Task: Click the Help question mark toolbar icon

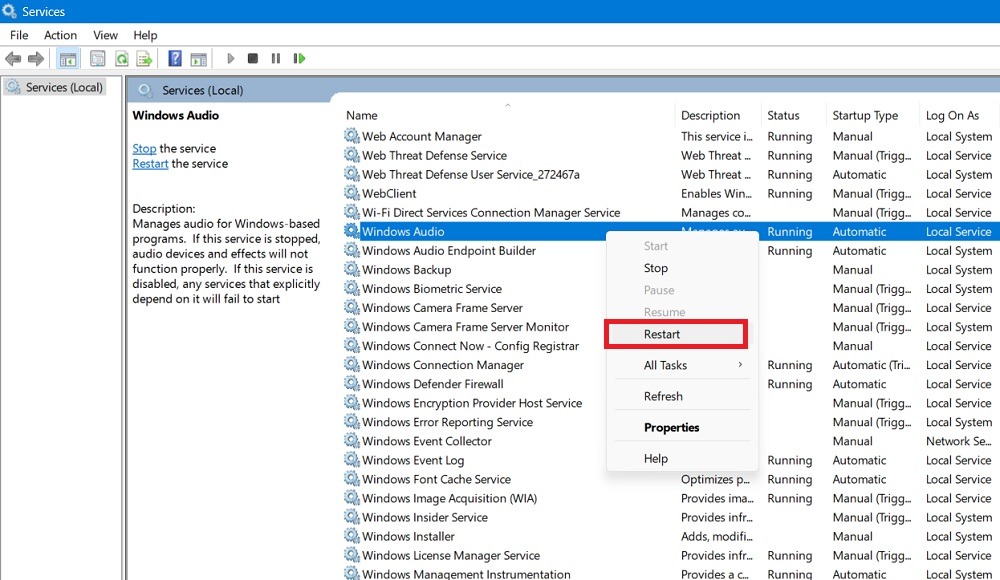Action: coord(175,58)
